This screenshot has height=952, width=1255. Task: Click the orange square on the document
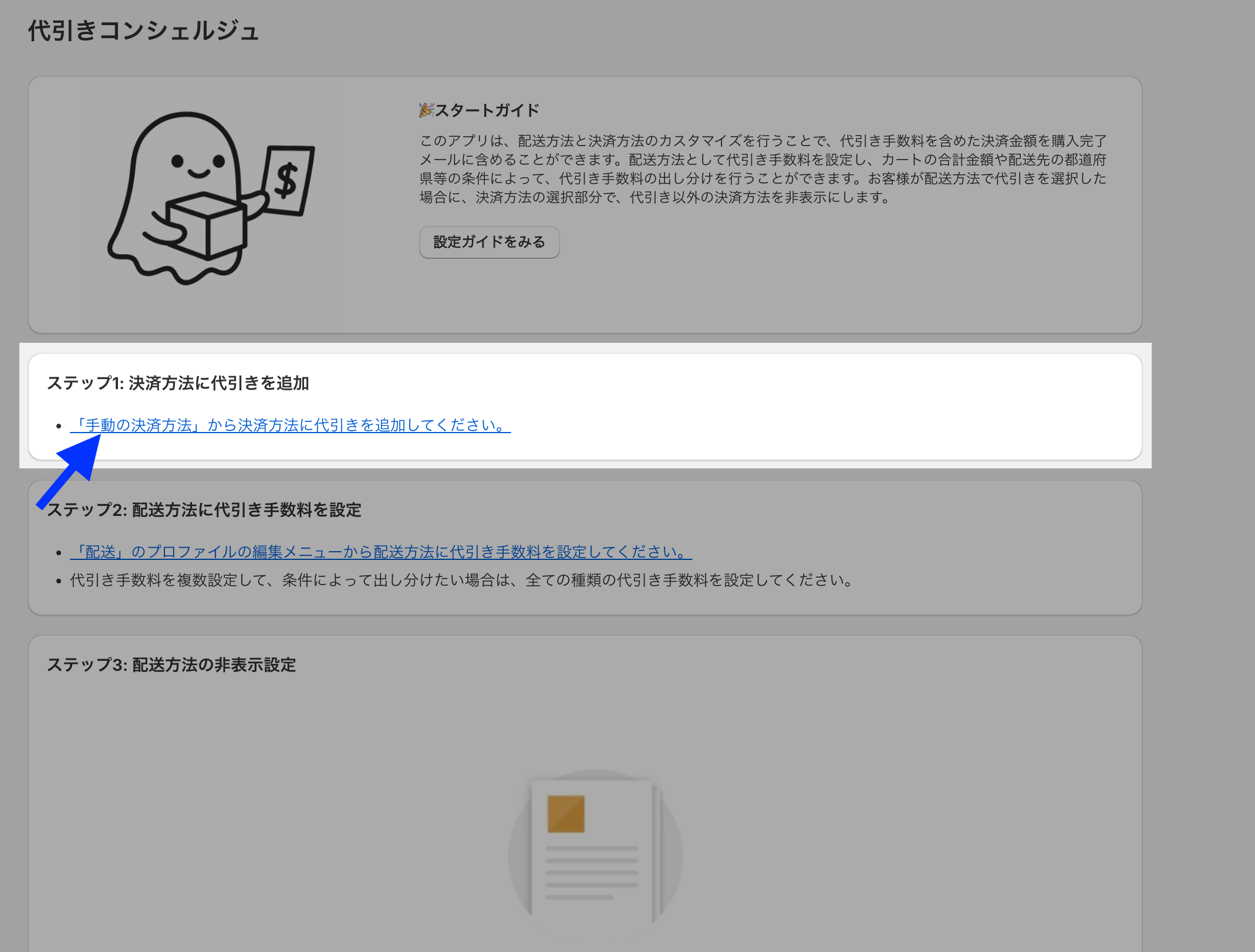[x=565, y=813]
